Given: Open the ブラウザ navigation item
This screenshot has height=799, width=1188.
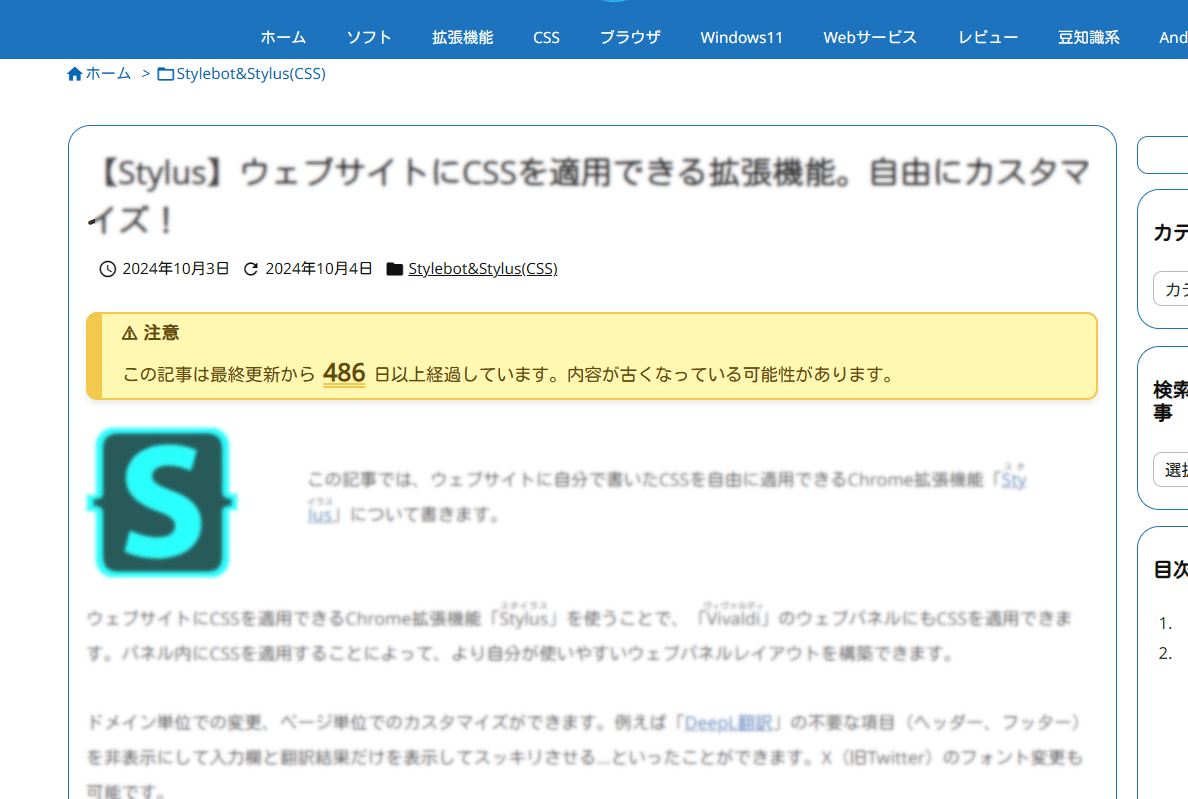Looking at the screenshot, I should [x=630, y=38].
